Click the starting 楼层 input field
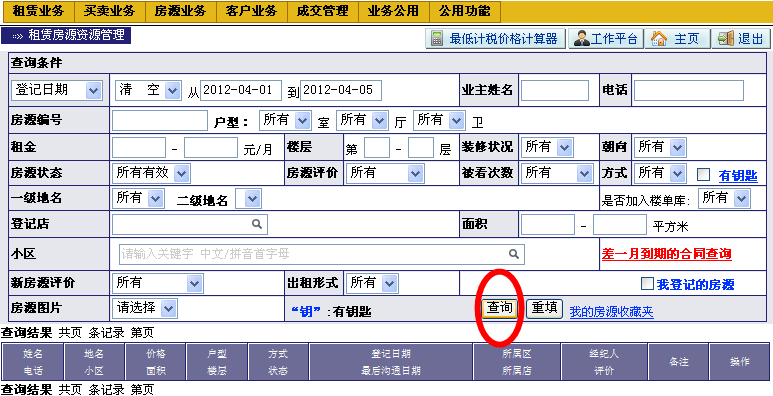The width and height of the screenshot is (773, 396). coord(377,147)
